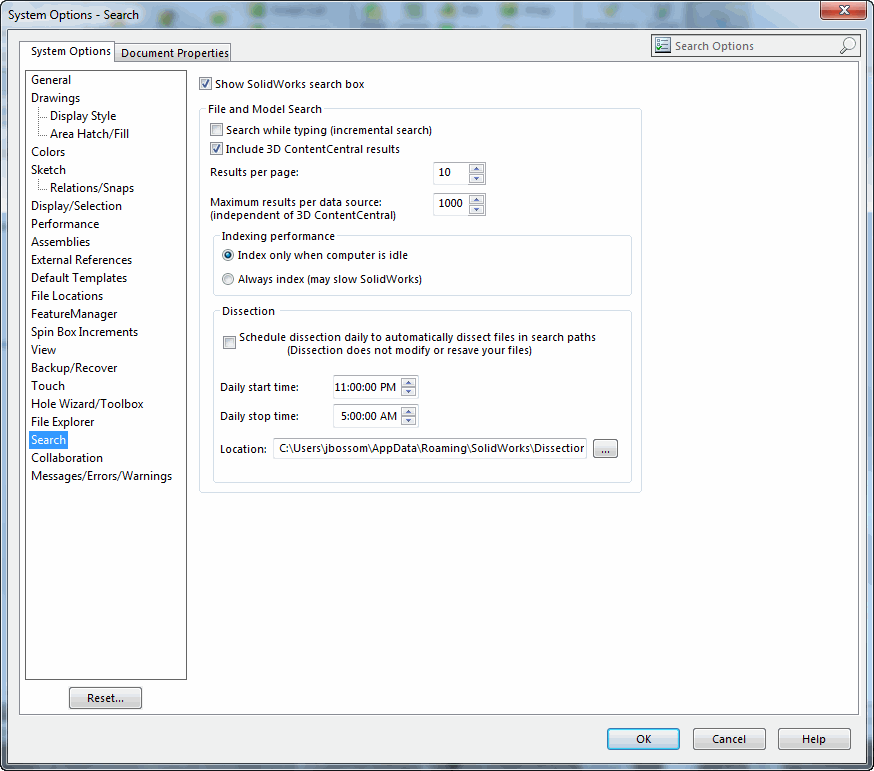Increase Daily start time spinner
The width and height of the screenshot is (874, 771).
409,382
